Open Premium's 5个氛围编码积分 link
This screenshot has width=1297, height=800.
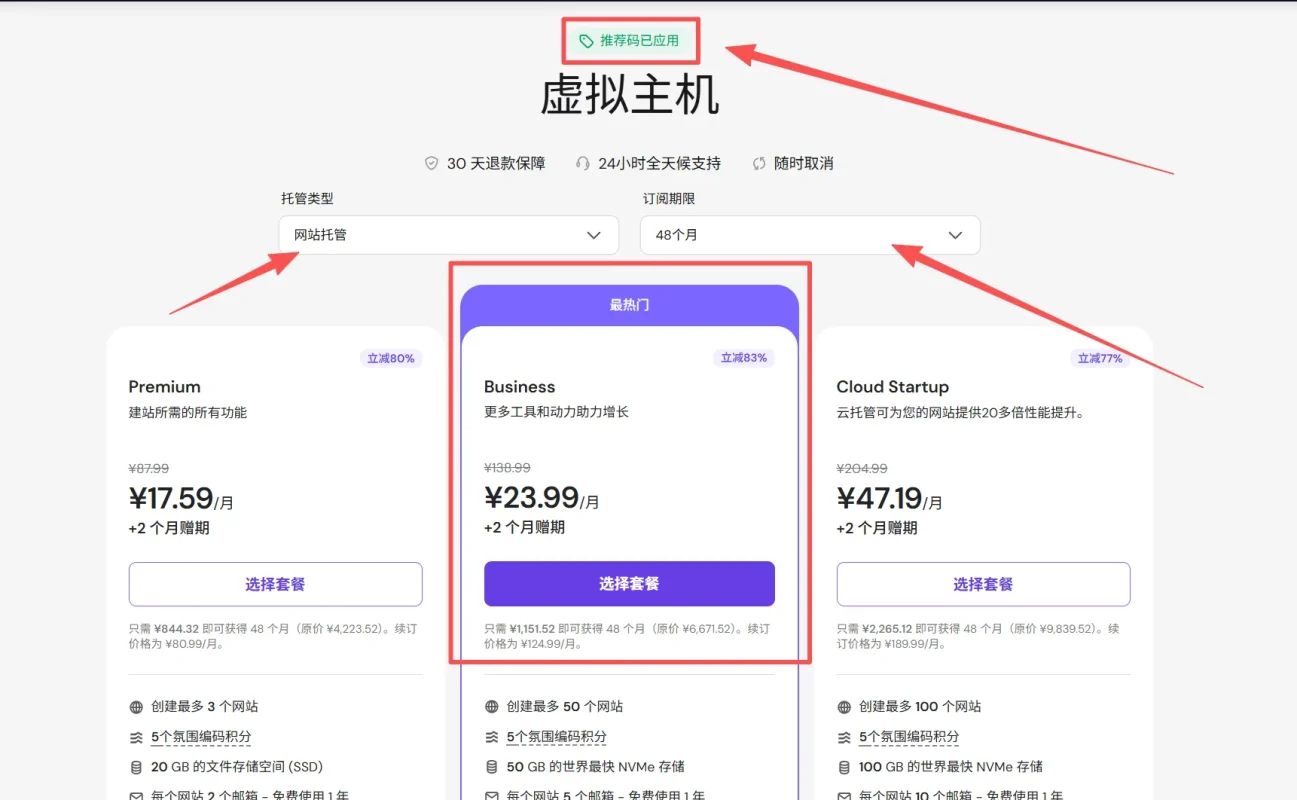(201, 737)
